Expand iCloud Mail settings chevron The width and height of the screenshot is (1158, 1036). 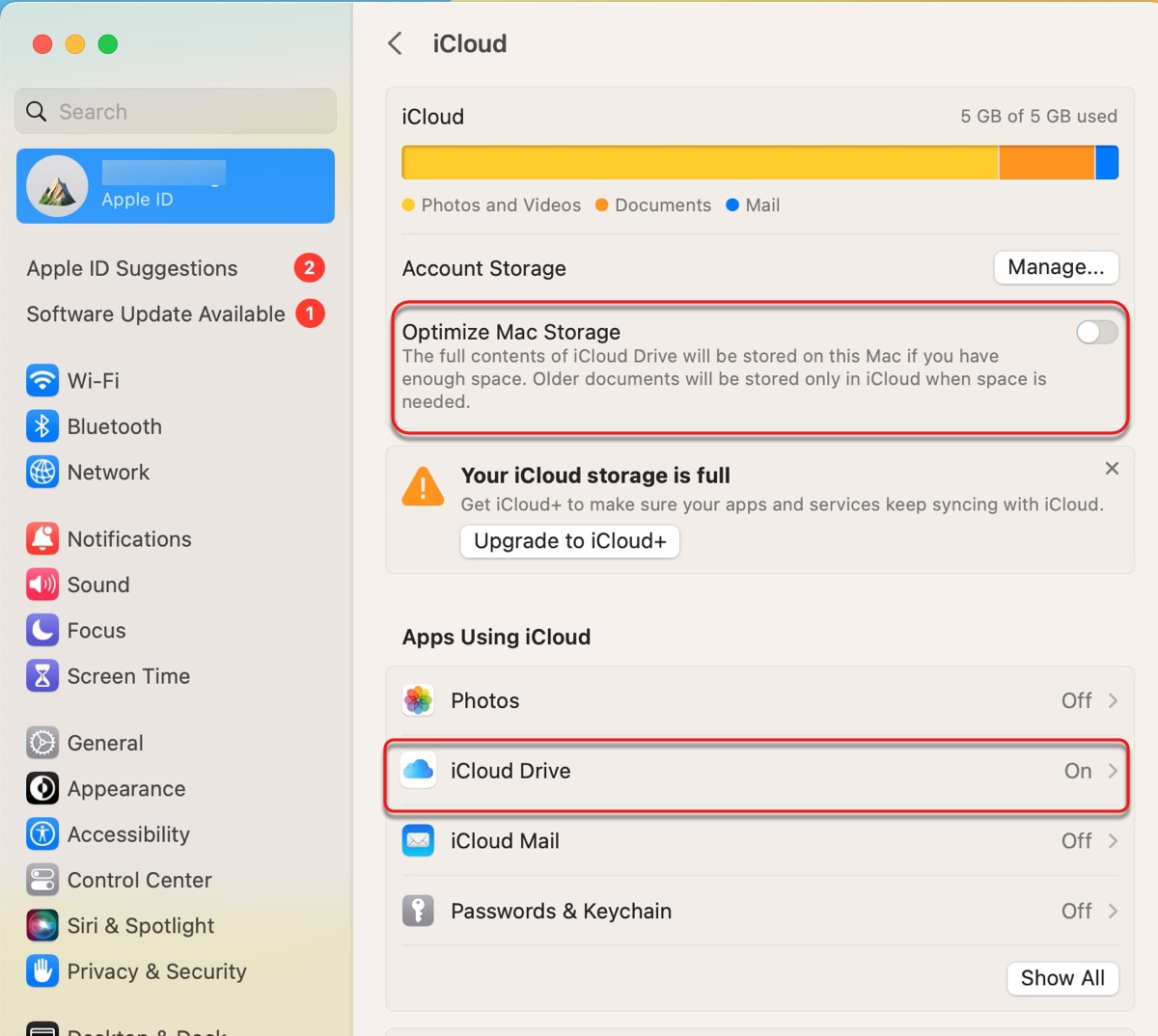(1113, 841)
